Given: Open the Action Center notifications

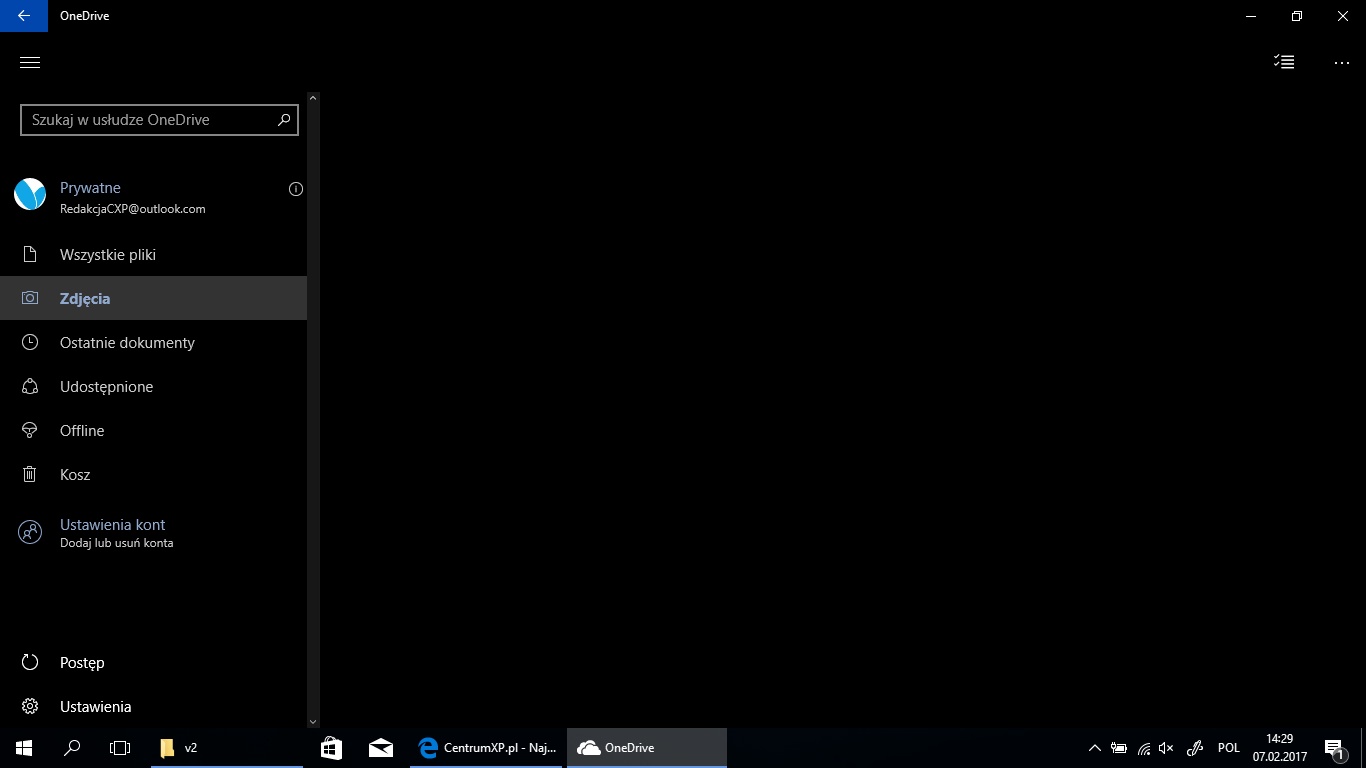Looking at the screenshot, I should coord(1334,748).
